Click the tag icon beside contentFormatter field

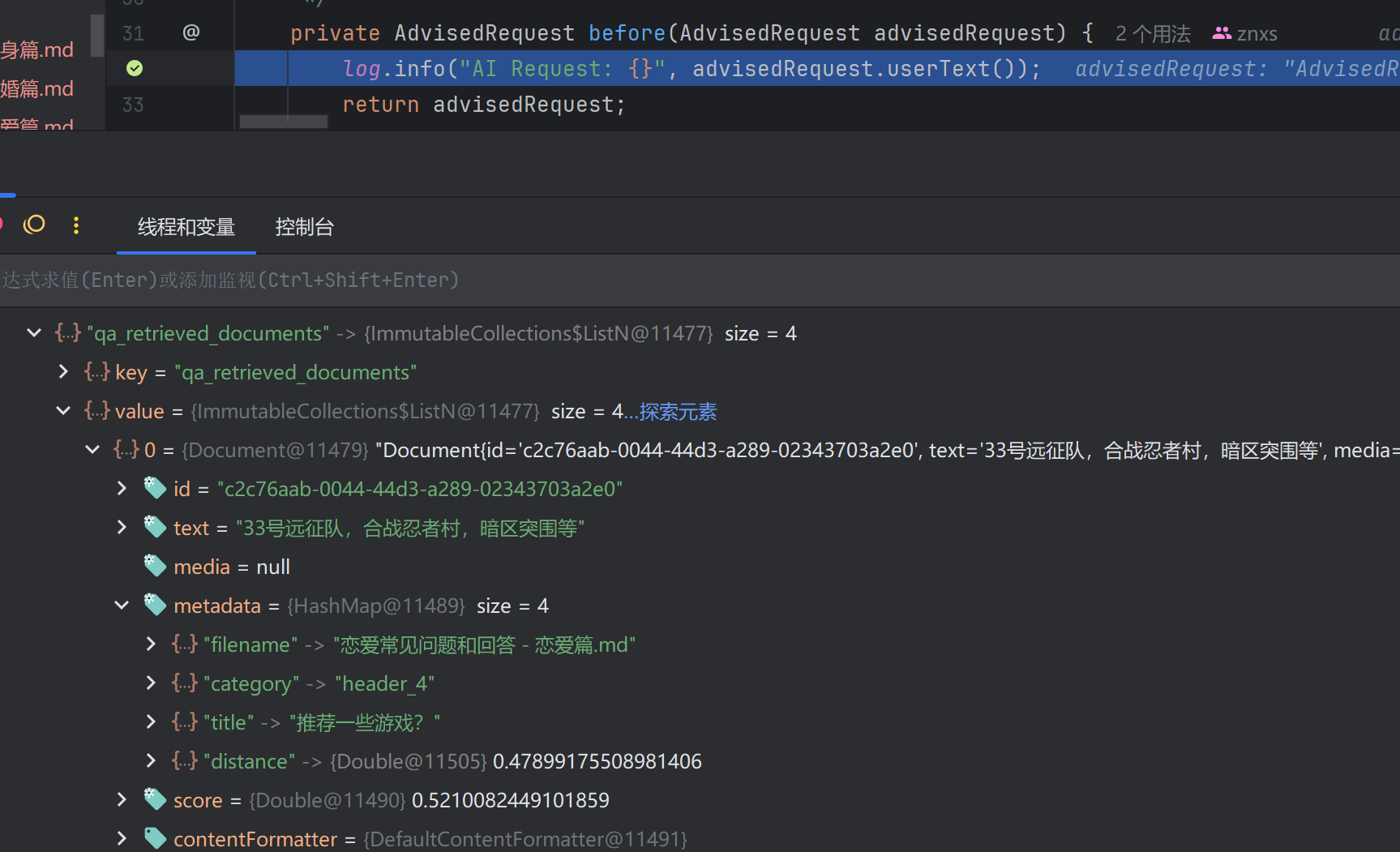tap(155, 838)
